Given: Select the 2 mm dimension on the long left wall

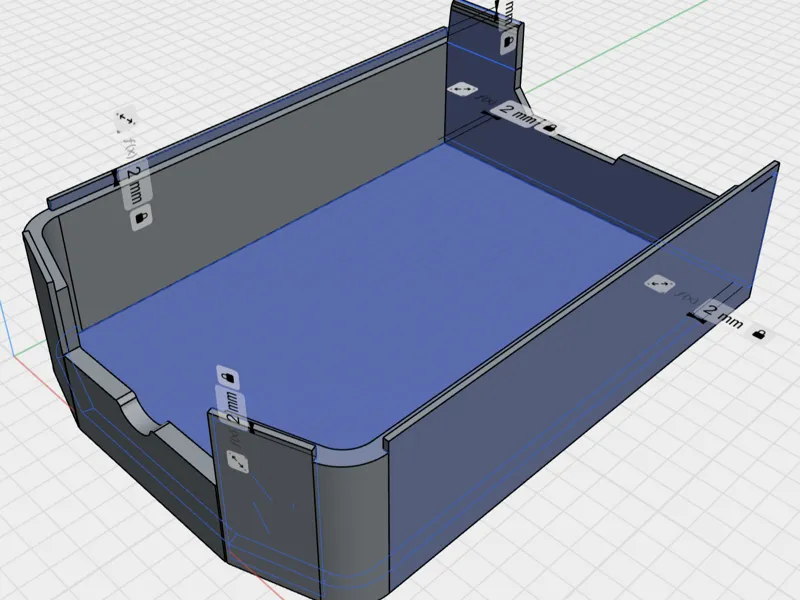Looking at the screenshot, I should point(136,185).
